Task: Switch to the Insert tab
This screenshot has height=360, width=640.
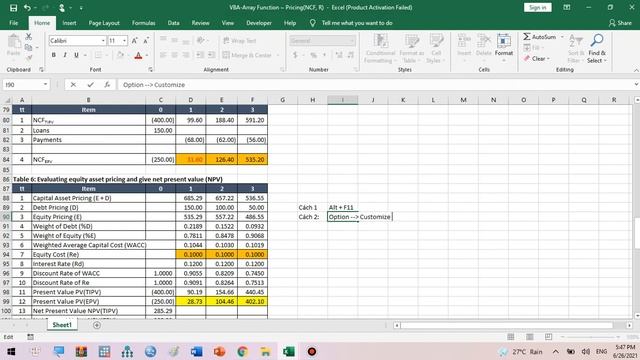Action: (x=69, y=23)
